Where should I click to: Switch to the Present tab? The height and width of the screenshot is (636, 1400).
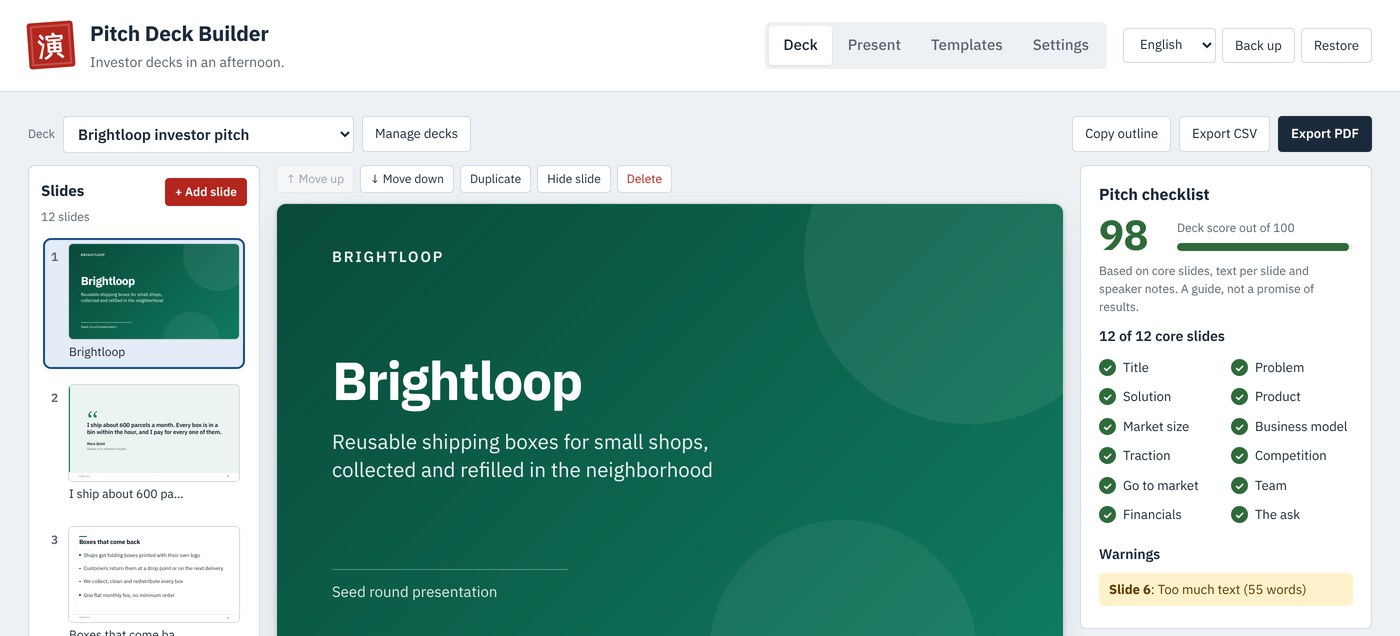pos(874,45)
